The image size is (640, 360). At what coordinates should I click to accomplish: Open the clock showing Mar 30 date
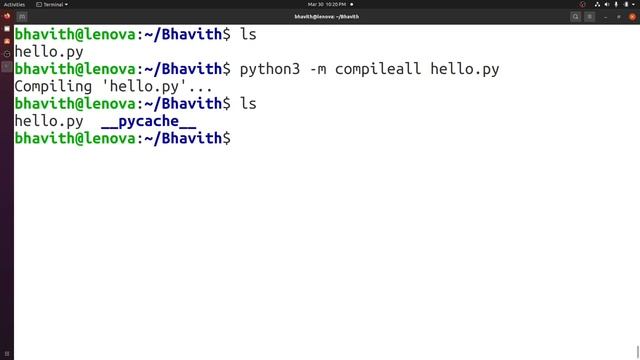tap(327, 4)
